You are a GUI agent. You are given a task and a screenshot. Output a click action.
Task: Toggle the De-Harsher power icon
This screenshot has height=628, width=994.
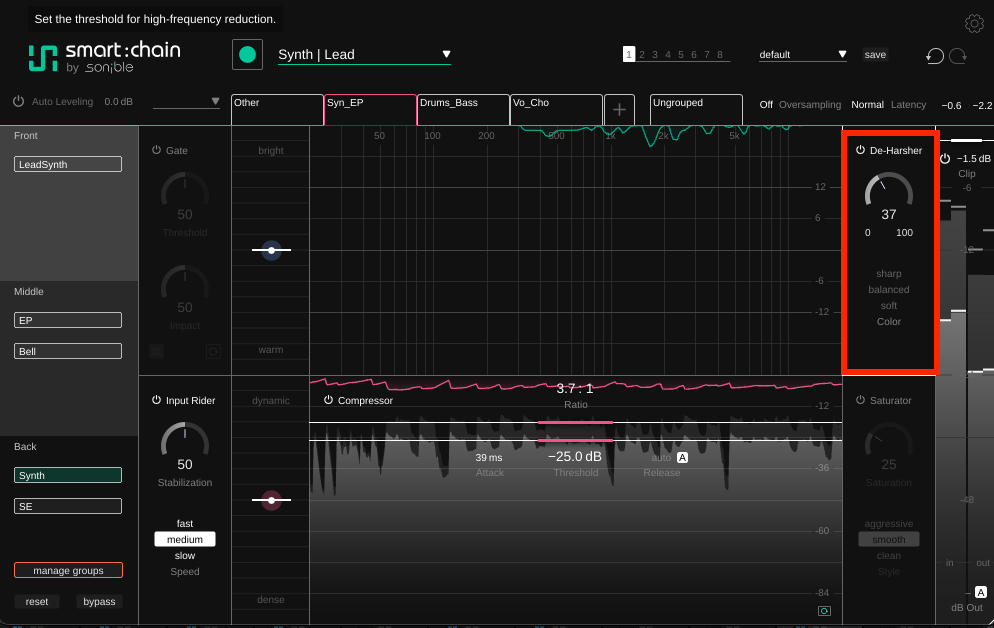[x=860, y=150]
